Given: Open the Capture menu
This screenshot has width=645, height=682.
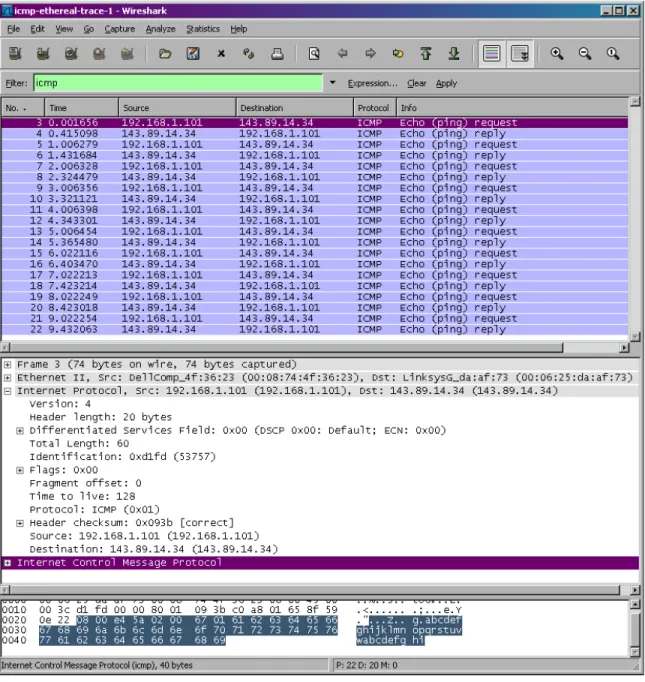Looking at the screenshot, I should tap(120, 29).
